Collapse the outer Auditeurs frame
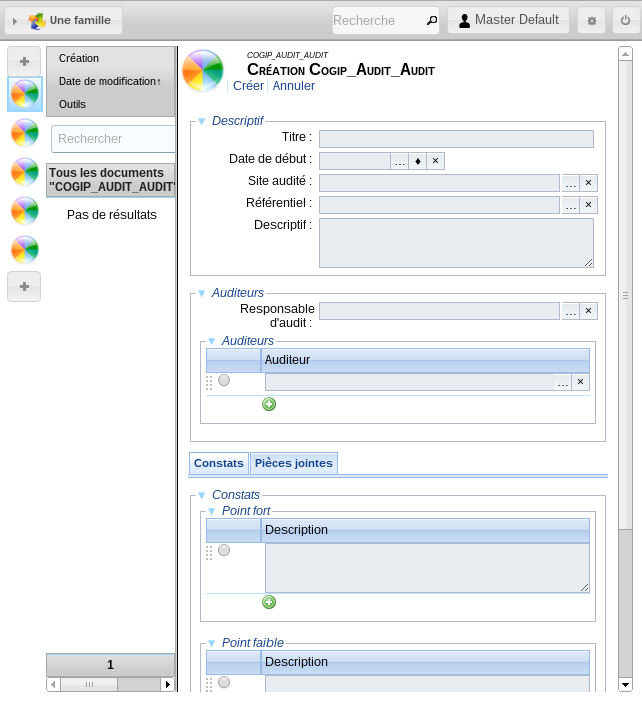This screenshot has width=642, height=701. point(202,293)
